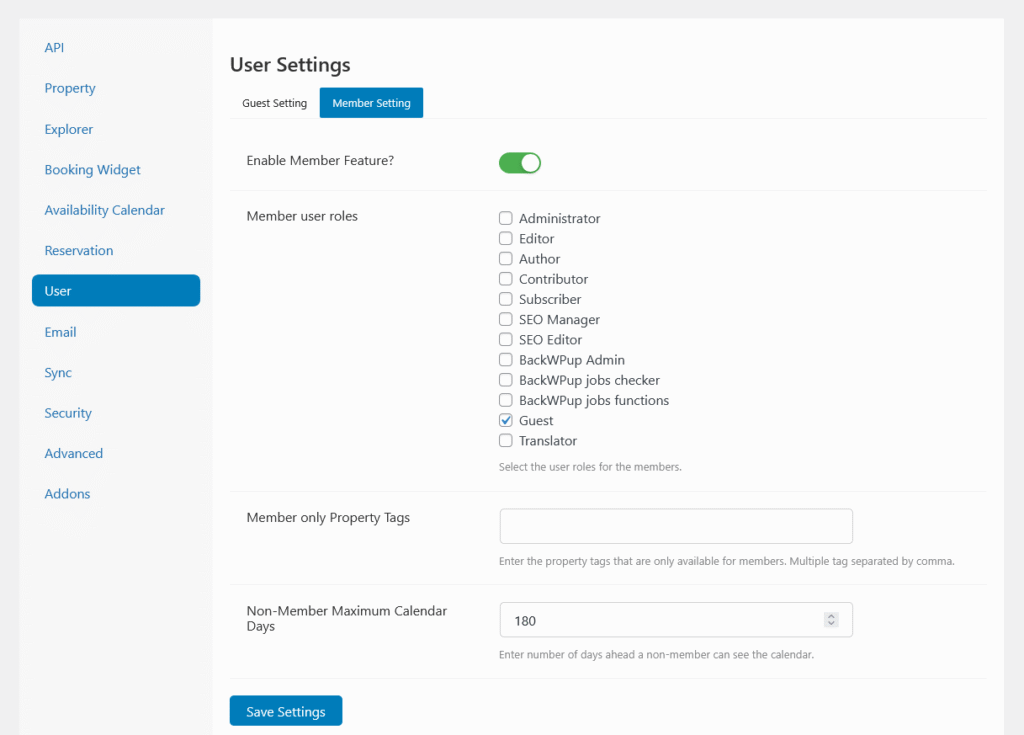Open the API settings section
The image size is (1024, 735).
pyautogui.click(x=54, y=48)
